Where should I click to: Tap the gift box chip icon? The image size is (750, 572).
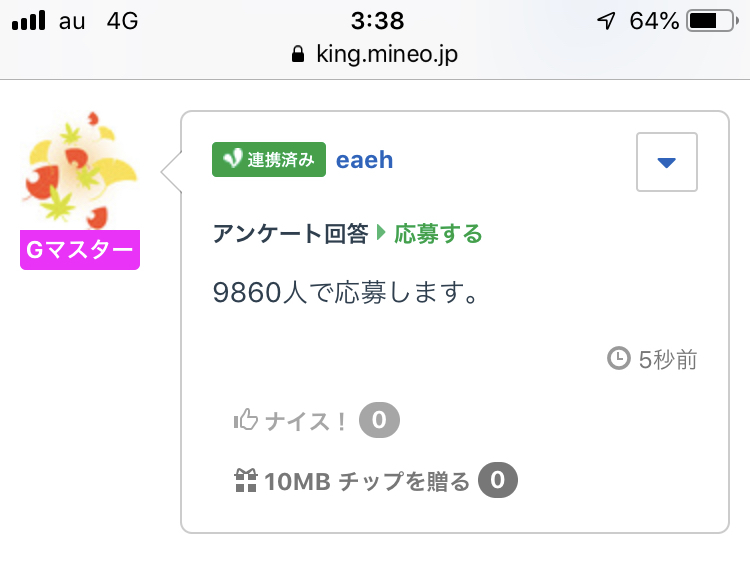click(245, 482)
